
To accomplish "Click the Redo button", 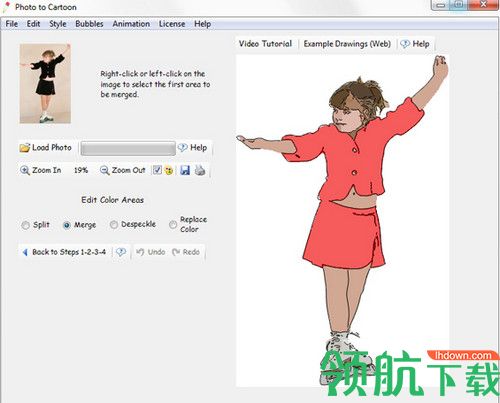I will click(x=186, y=252).
